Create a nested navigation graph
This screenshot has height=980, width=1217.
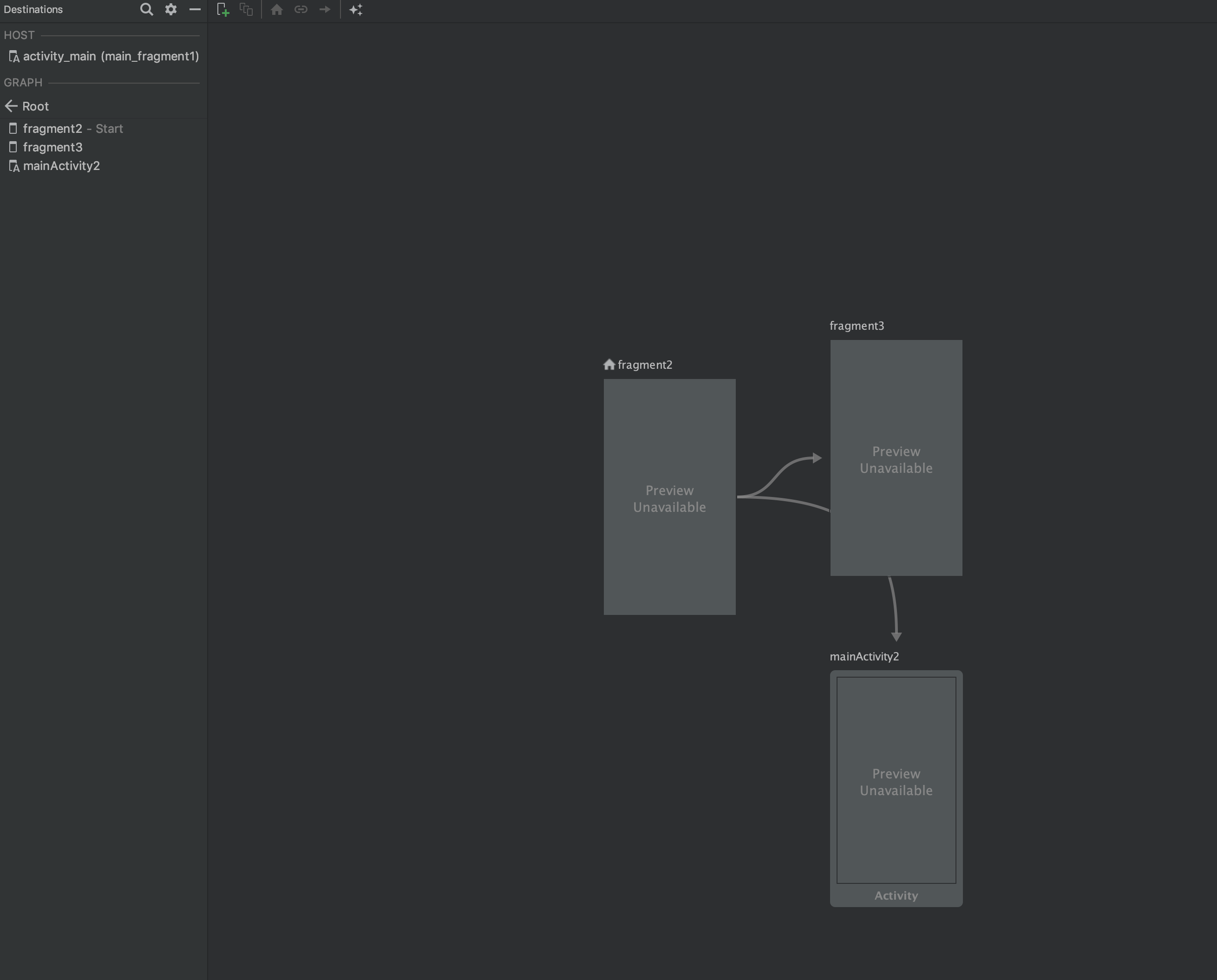246,10
